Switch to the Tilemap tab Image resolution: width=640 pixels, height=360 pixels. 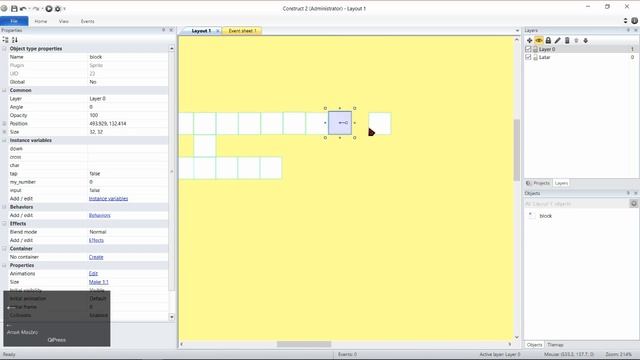pos(555,345)
